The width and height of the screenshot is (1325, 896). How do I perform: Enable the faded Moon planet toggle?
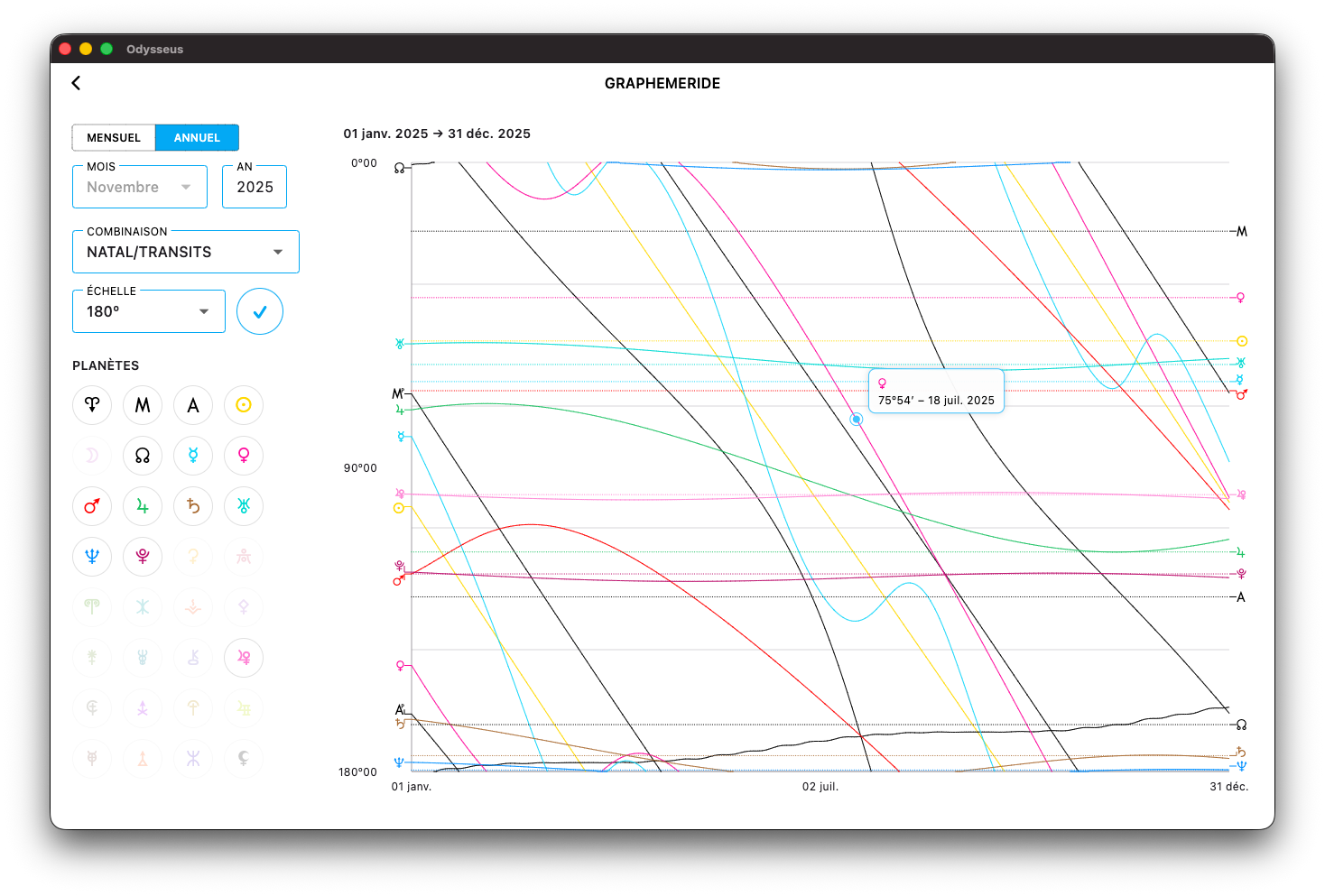(x=92, y=456)
